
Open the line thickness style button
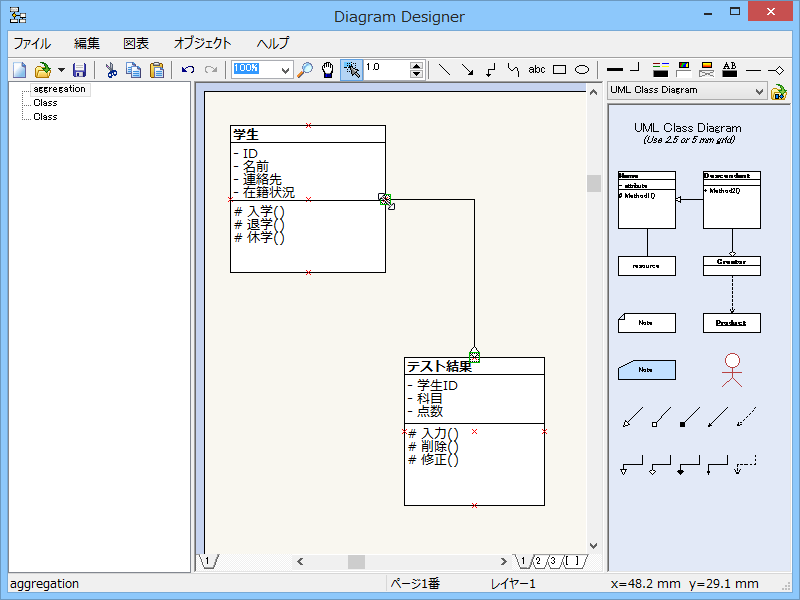click(615, 69)
